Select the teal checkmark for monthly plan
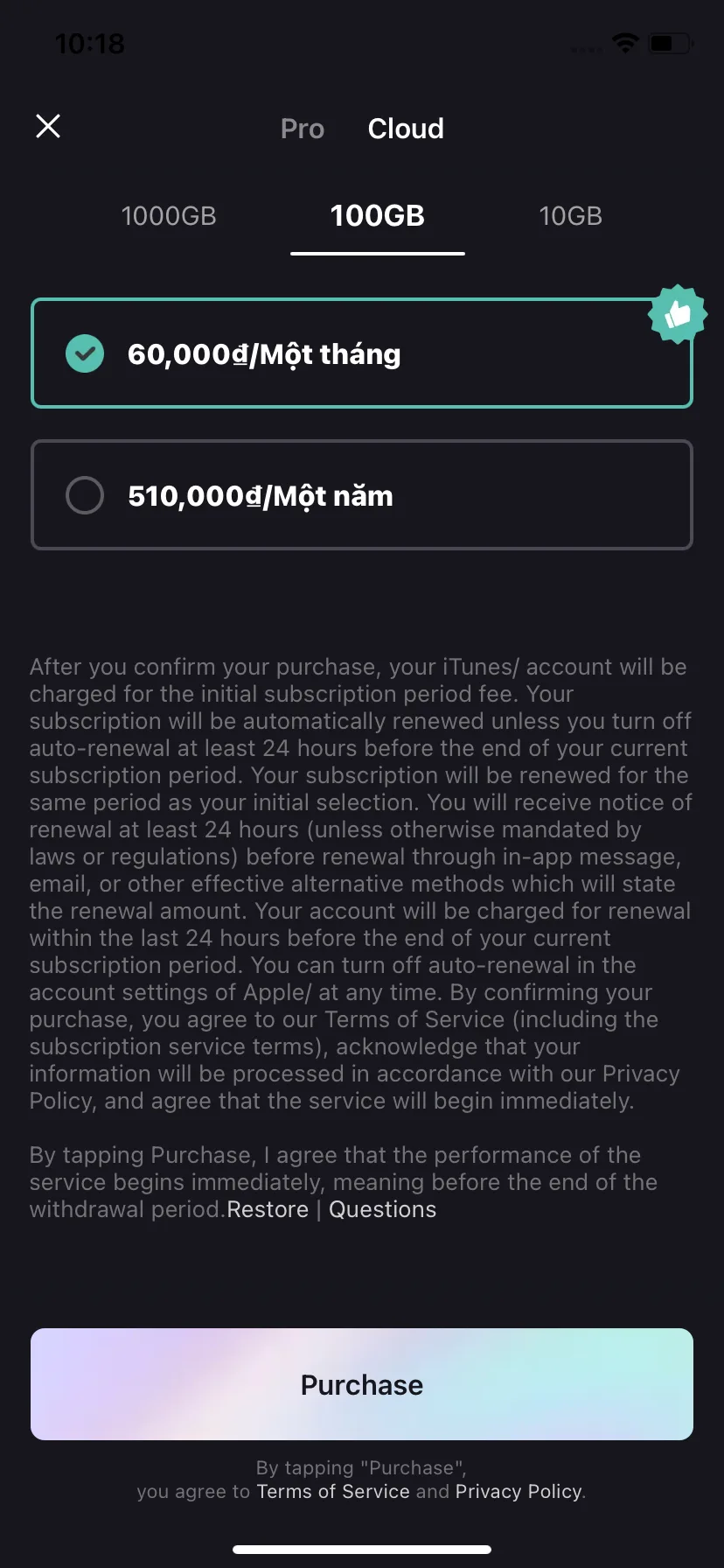Screen dimensions: 724x1568 pyautogui.click(x=85, y=353)
